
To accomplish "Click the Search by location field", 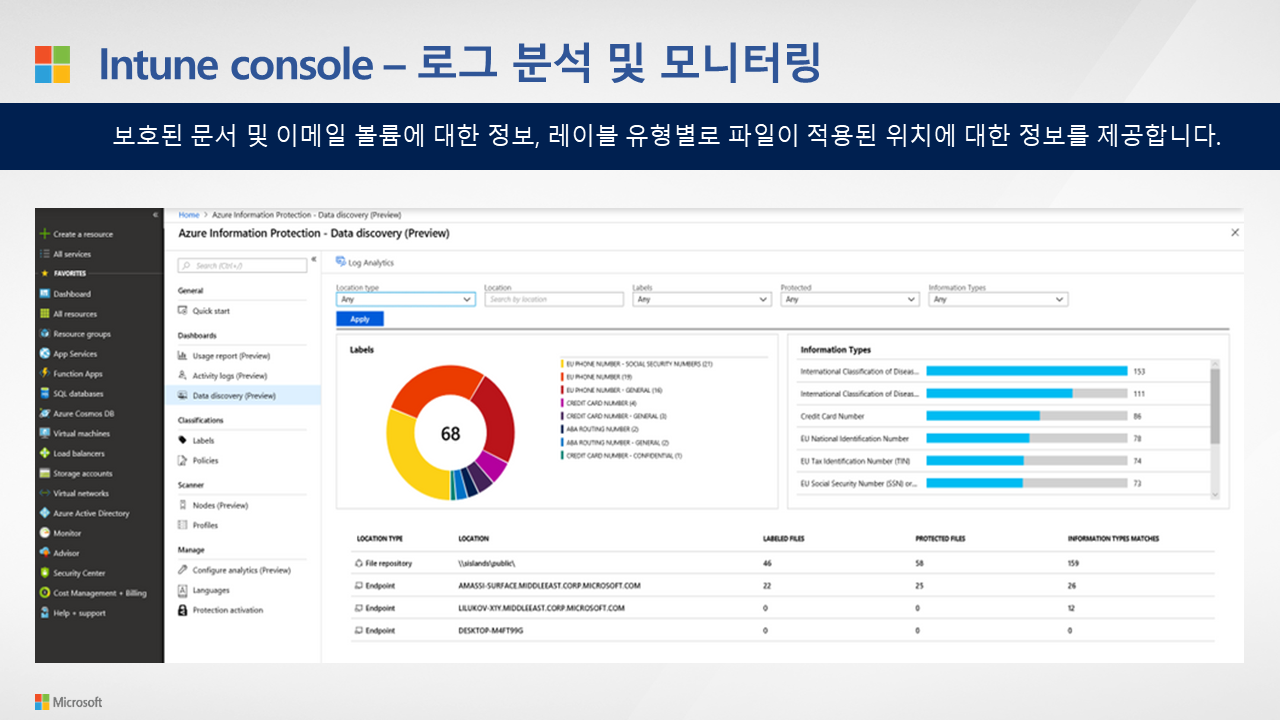I will pyautogui.click(x=553, y=299).
